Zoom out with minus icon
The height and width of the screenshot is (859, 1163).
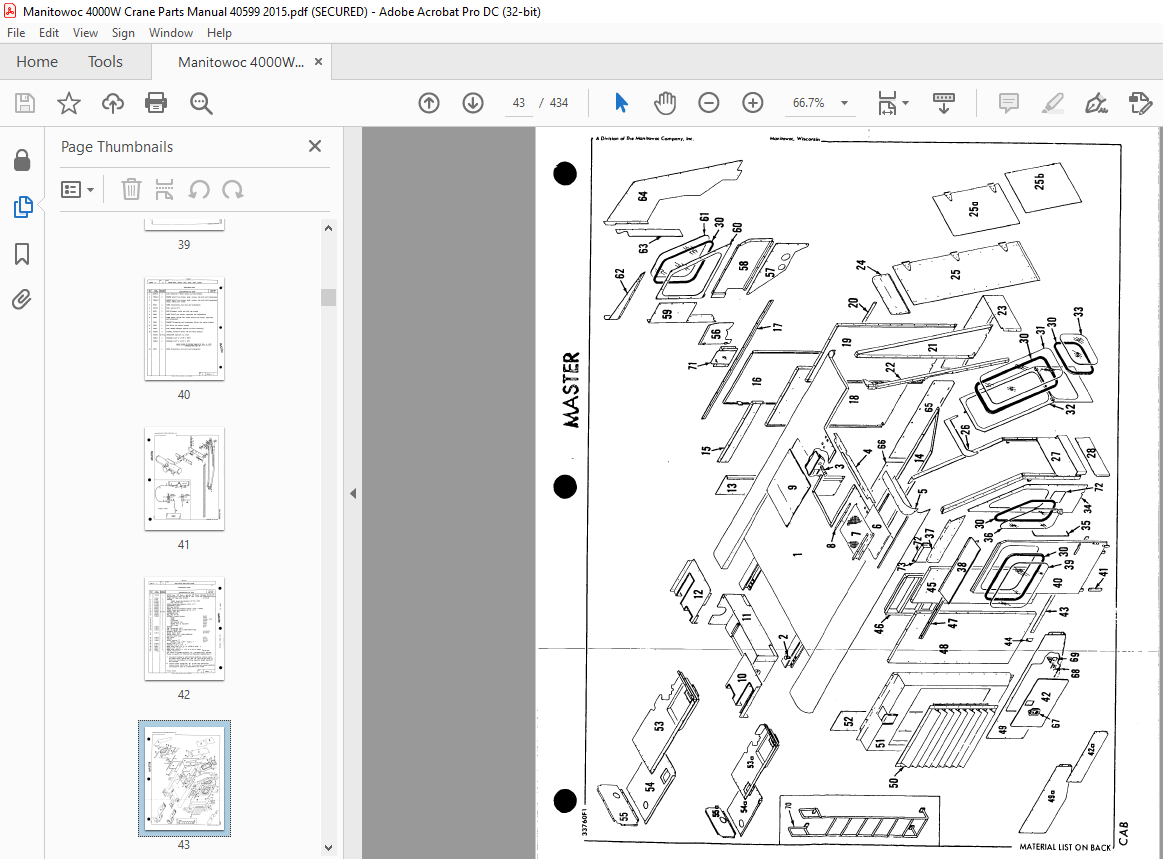click(x=708, y=103)
